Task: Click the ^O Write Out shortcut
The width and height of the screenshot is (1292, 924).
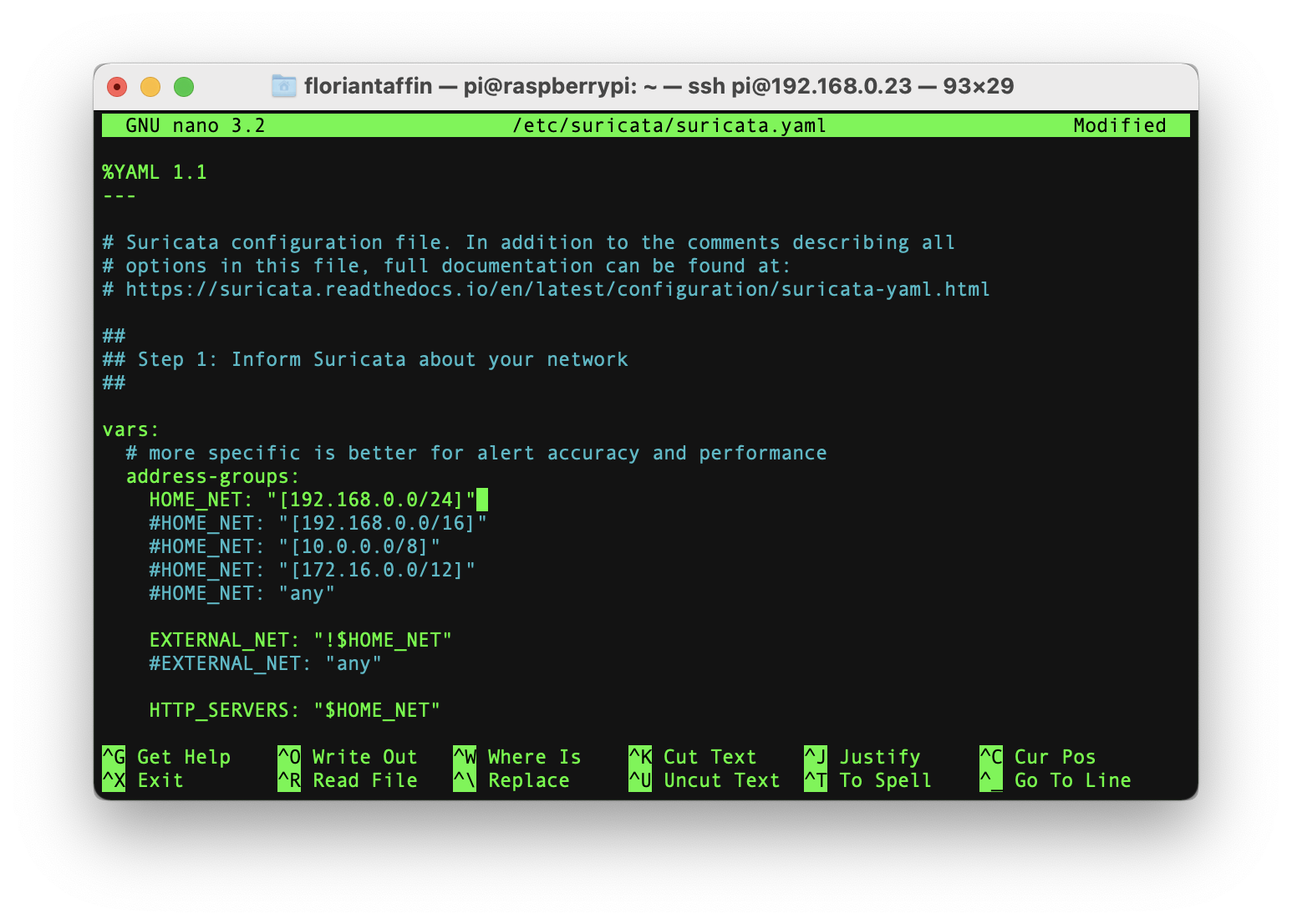Action: coord(348,757)
